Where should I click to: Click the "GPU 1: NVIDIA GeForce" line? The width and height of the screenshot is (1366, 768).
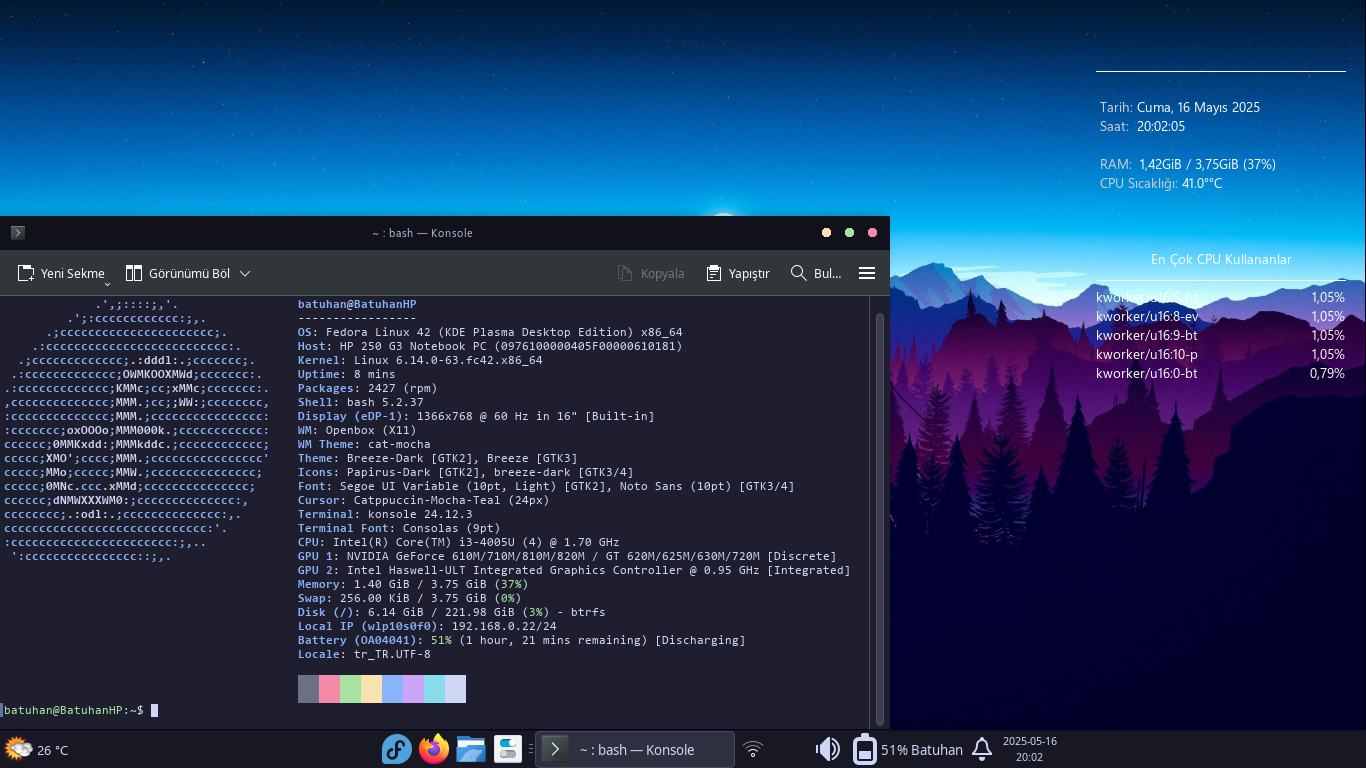click(567, 556)
